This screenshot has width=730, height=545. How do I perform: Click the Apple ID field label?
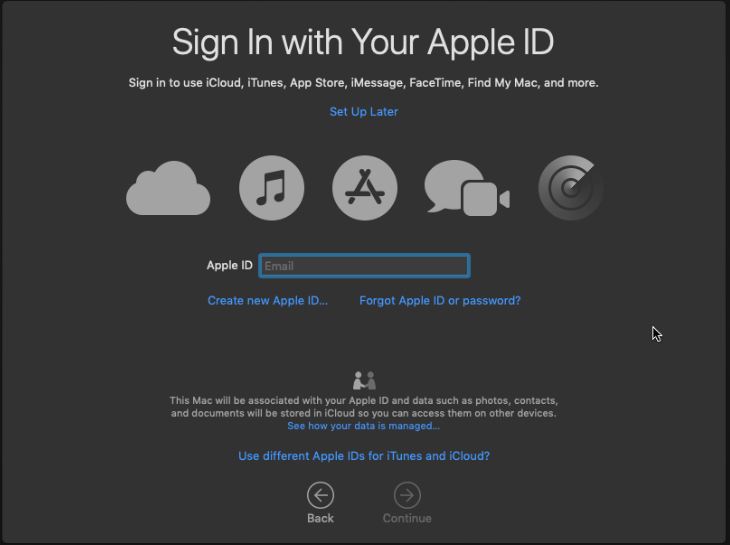(x=230, y=265)
